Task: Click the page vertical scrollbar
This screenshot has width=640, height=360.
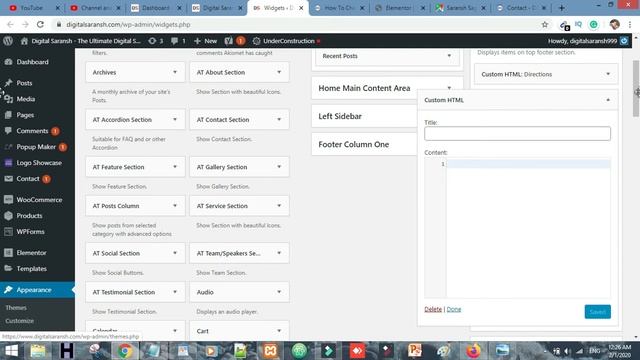Action: pos(636,88)
